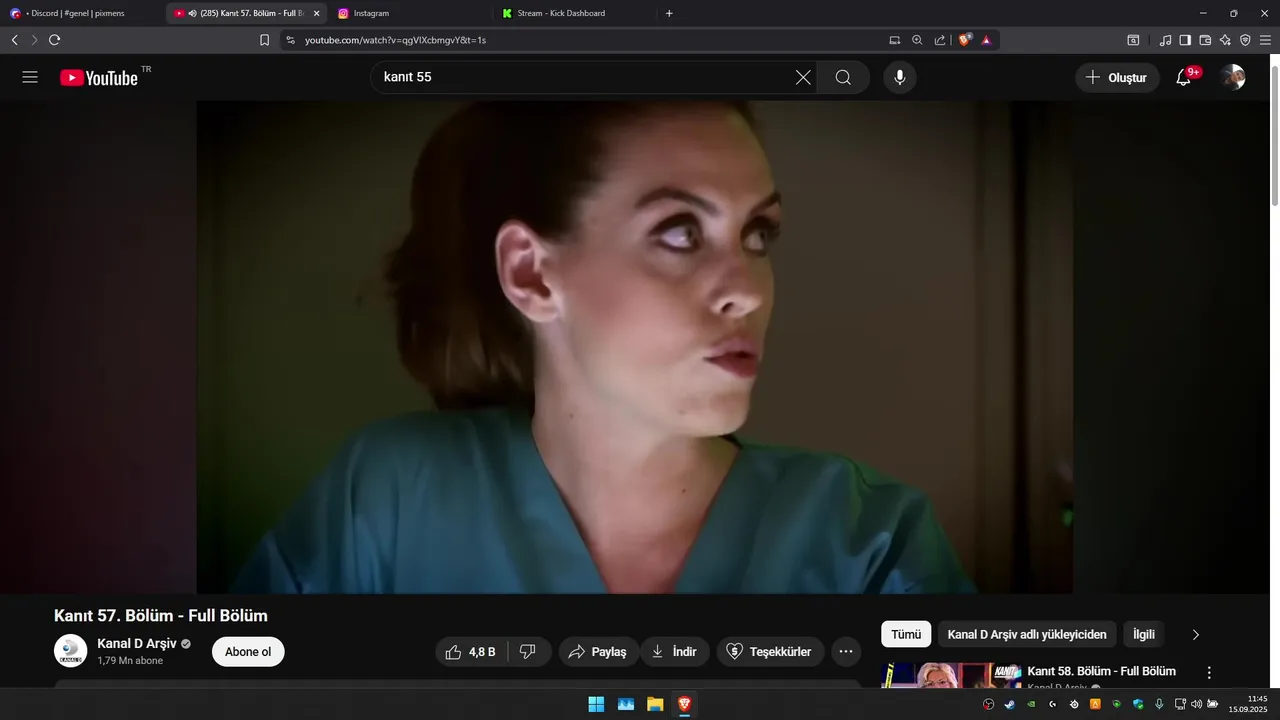
Task: Open Brave VPN shield icon
Action: coord(1245,40)
